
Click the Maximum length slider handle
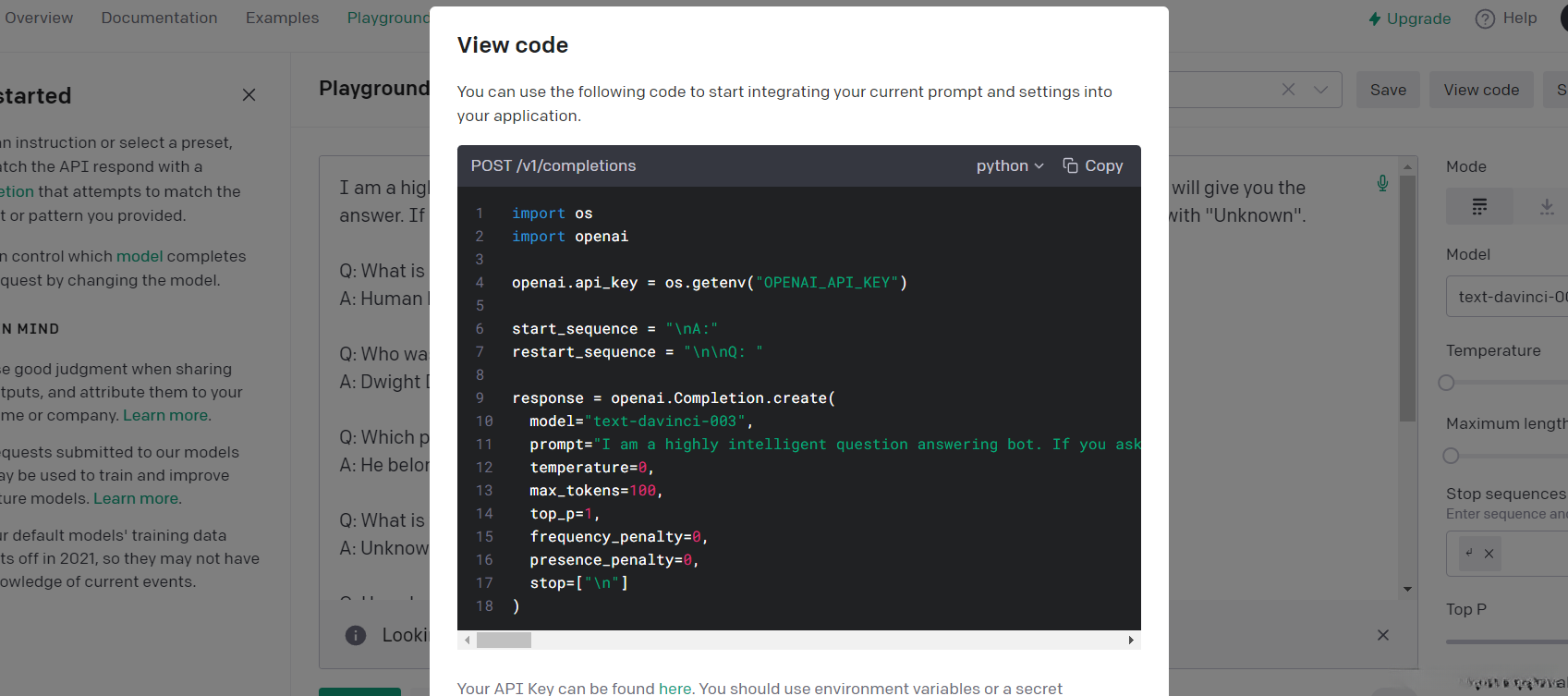click(1451, 456)
